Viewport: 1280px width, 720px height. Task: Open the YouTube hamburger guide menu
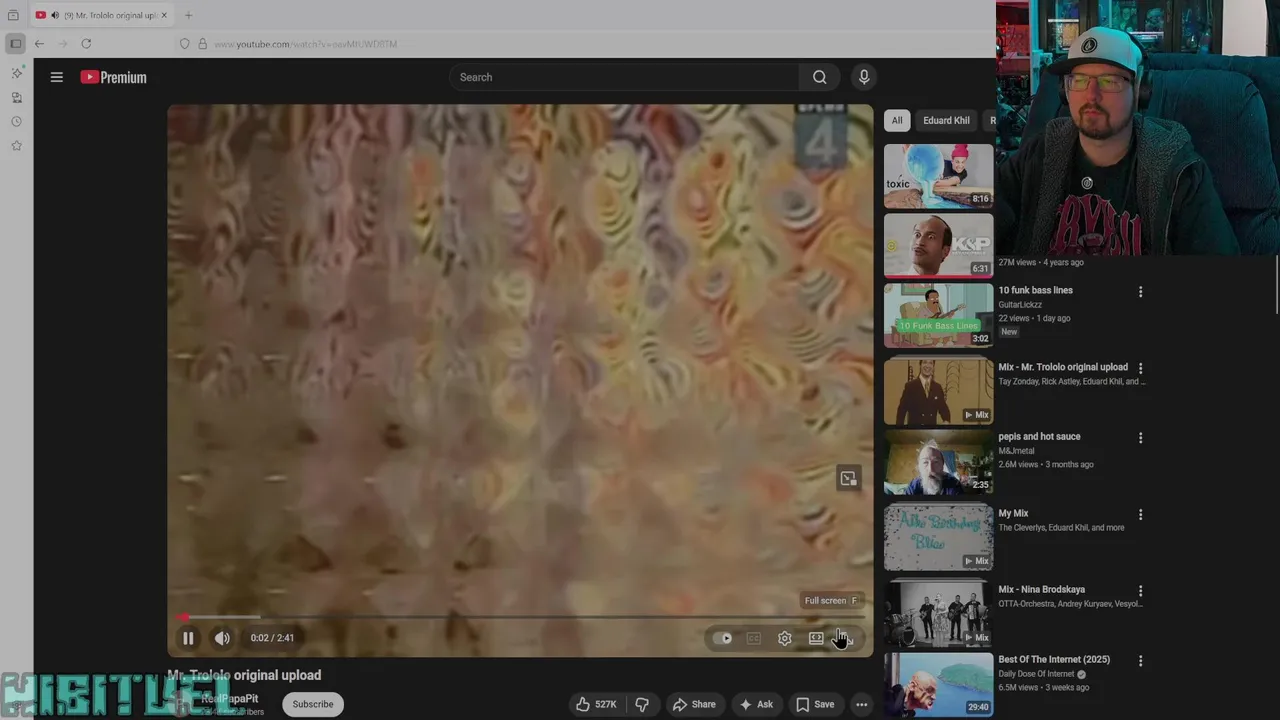point(57,77)
